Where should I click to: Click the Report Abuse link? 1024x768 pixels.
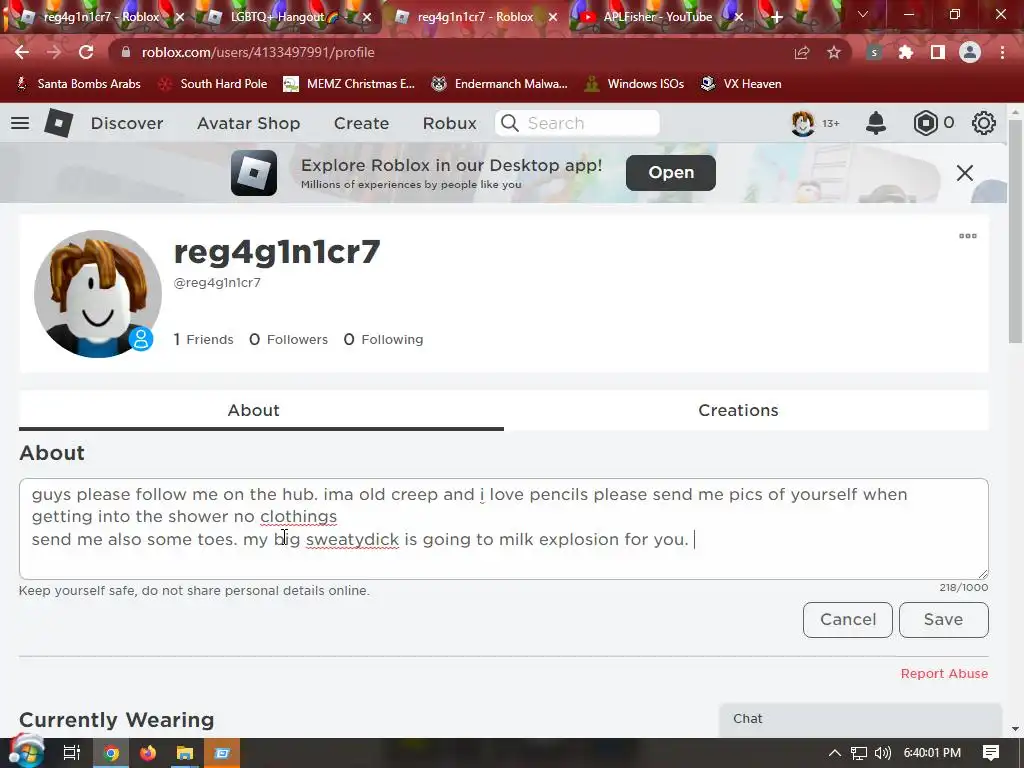coord(944,673)
